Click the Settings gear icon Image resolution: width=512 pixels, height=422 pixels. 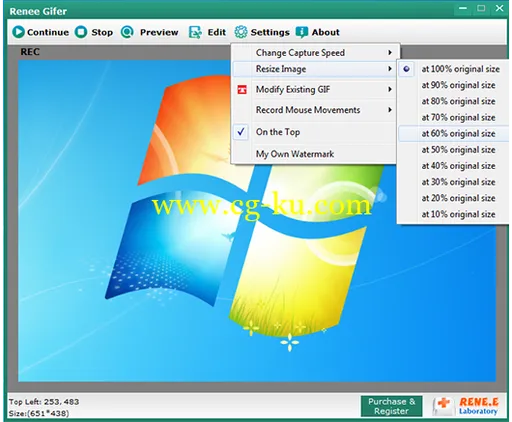[241, 32]
